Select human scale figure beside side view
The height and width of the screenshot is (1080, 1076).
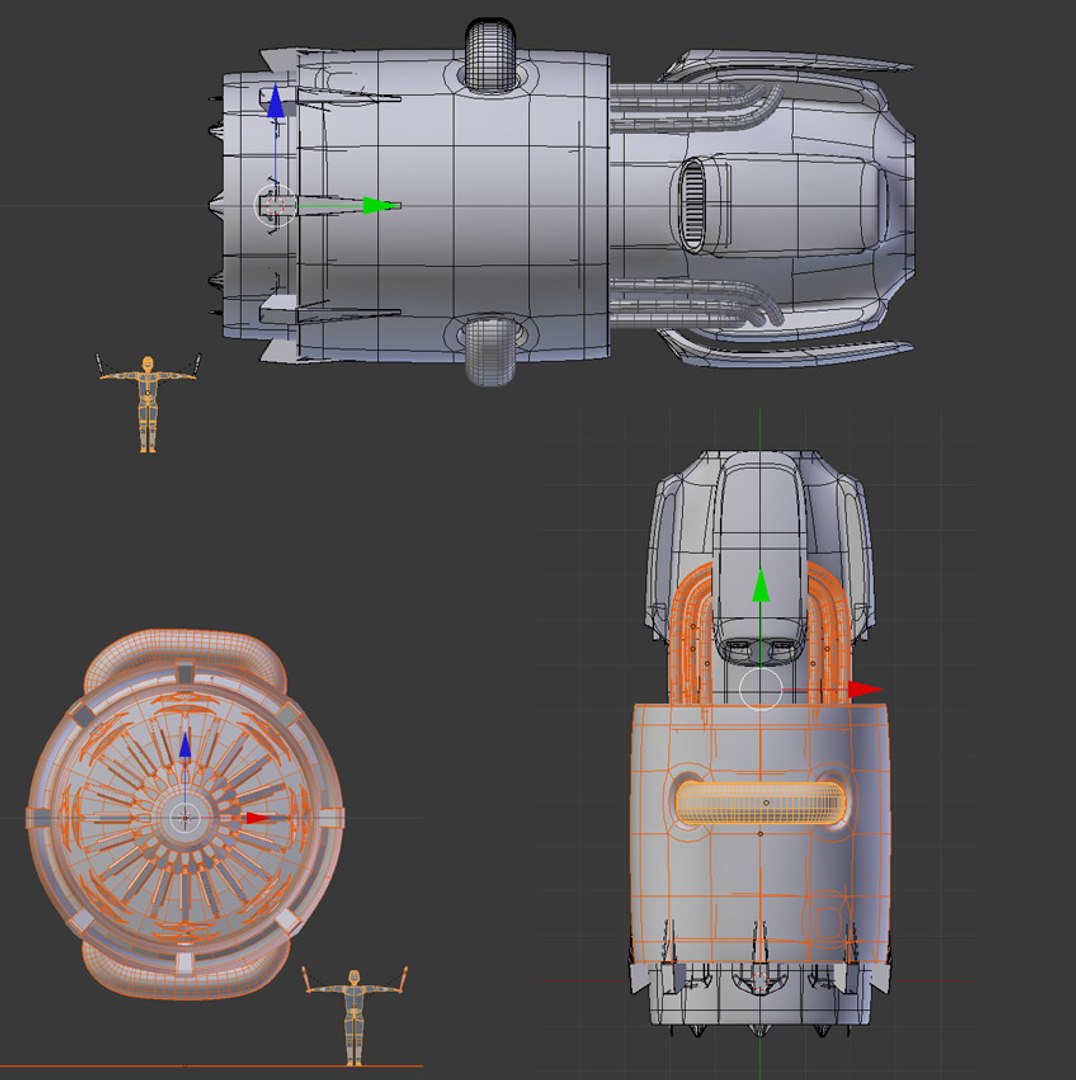tap(148, 403)
